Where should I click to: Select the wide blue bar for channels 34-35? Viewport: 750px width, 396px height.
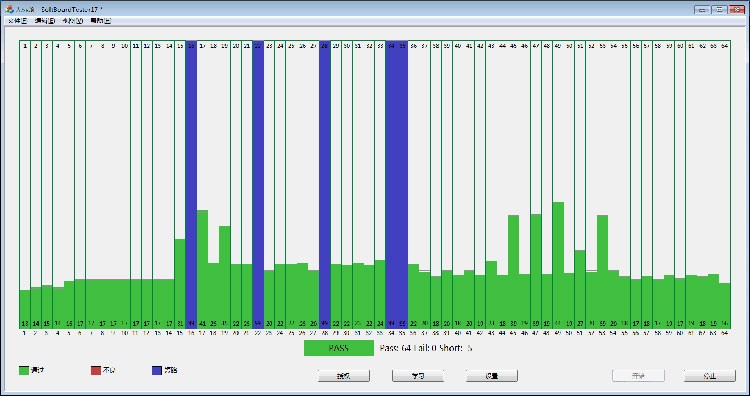tap(397, 184)
